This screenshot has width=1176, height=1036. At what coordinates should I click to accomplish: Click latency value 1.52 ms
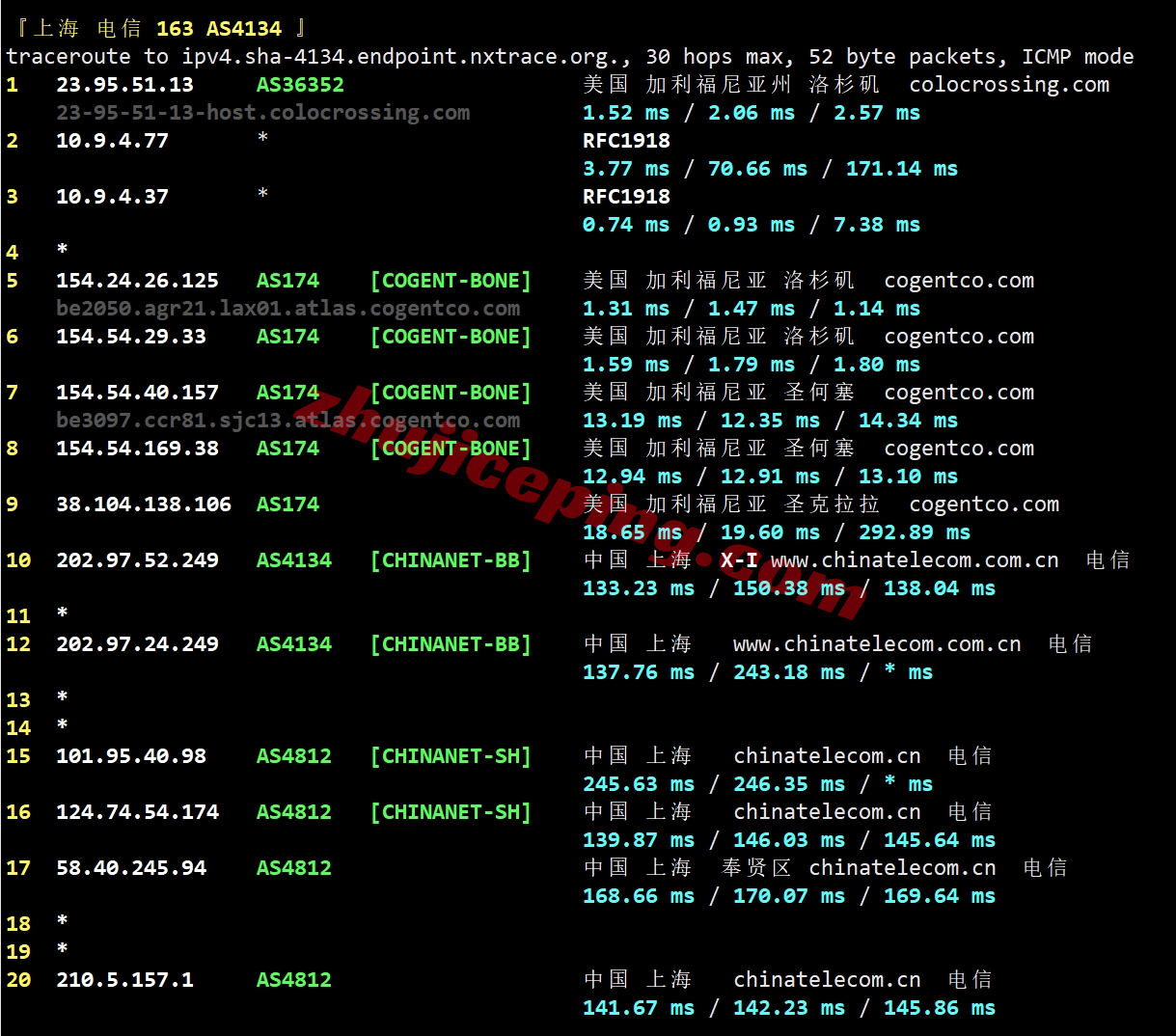(626, 113)
